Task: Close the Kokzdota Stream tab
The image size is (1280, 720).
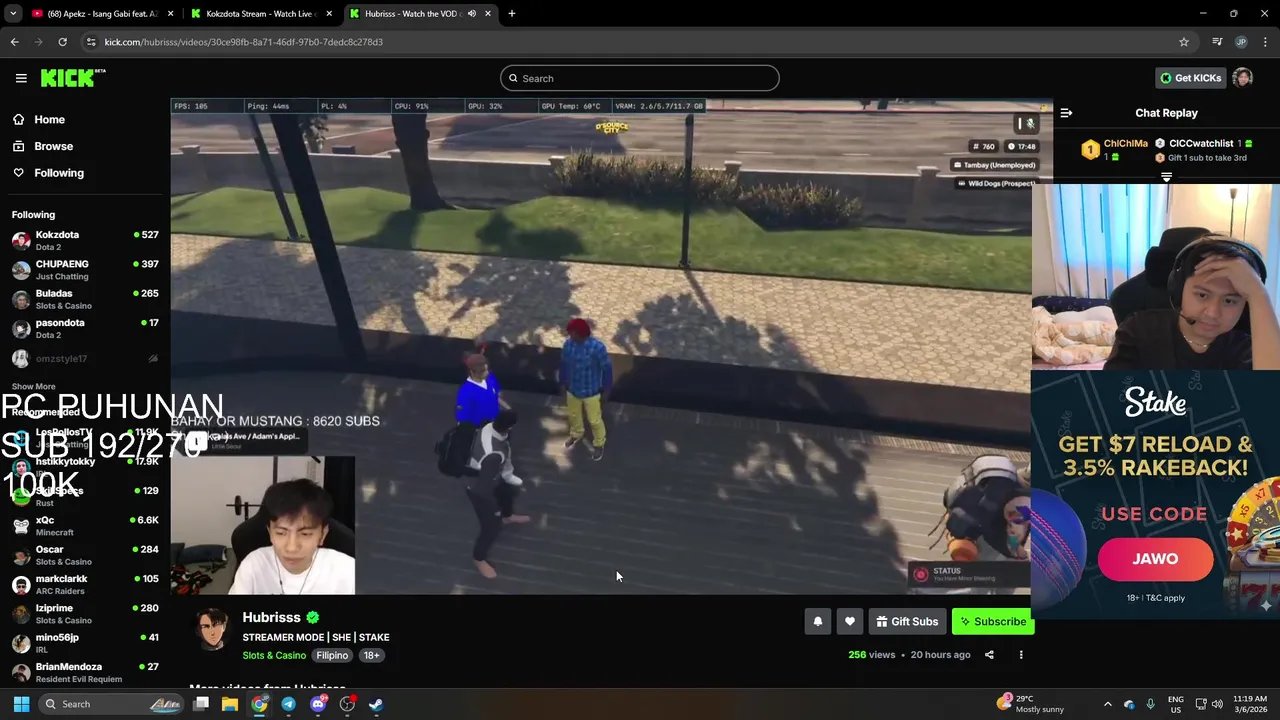Action: coord(329,14)
